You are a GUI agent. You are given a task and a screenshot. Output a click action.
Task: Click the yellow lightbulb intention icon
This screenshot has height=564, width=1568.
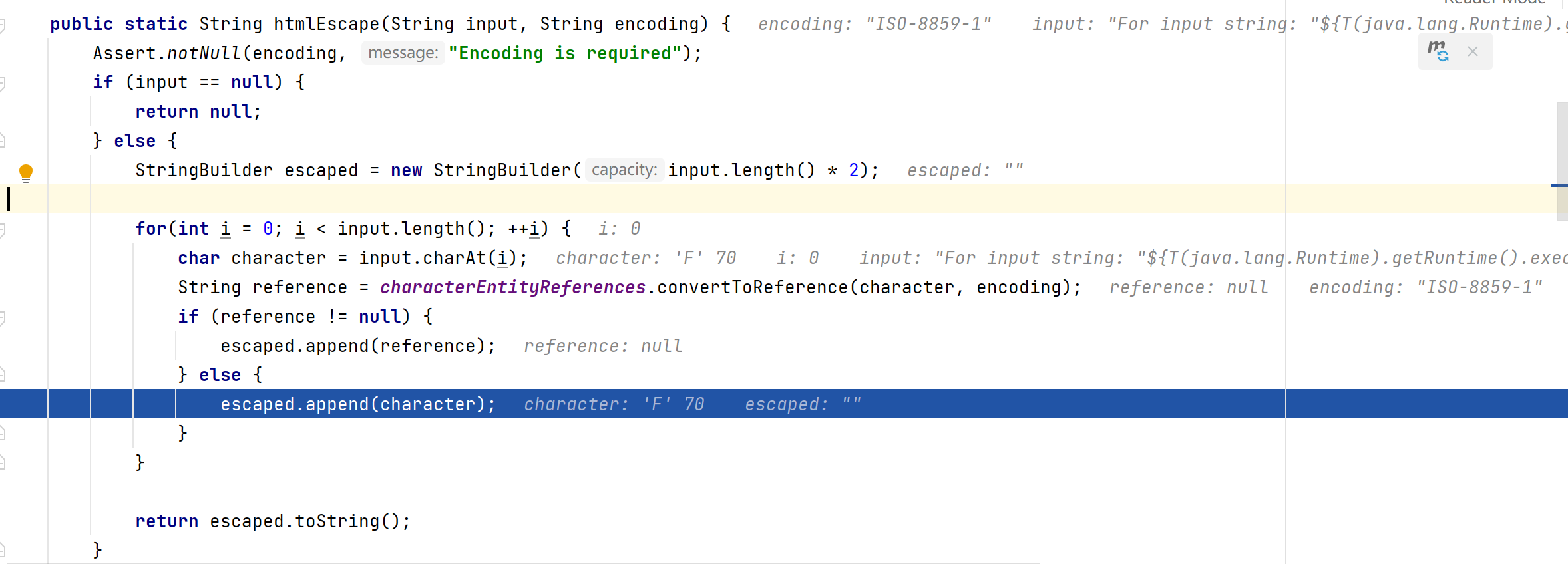26,173
